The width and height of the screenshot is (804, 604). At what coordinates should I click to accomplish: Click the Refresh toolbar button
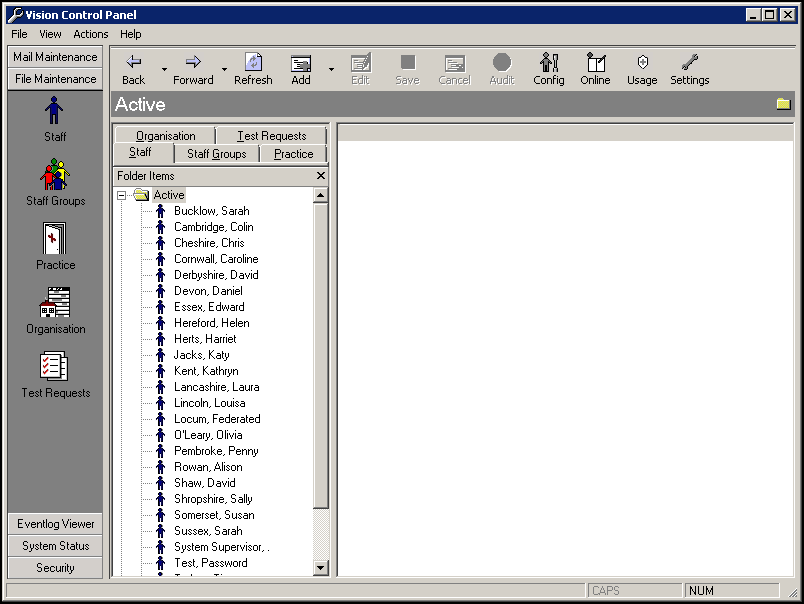click(x=253, y=69)
